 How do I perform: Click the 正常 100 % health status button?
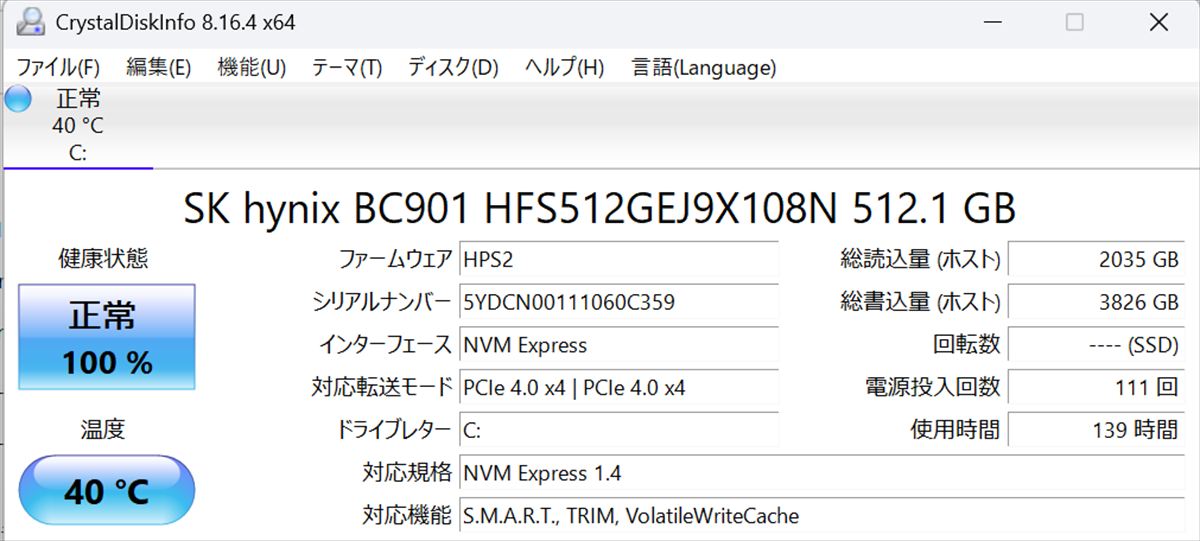point(107,337)
